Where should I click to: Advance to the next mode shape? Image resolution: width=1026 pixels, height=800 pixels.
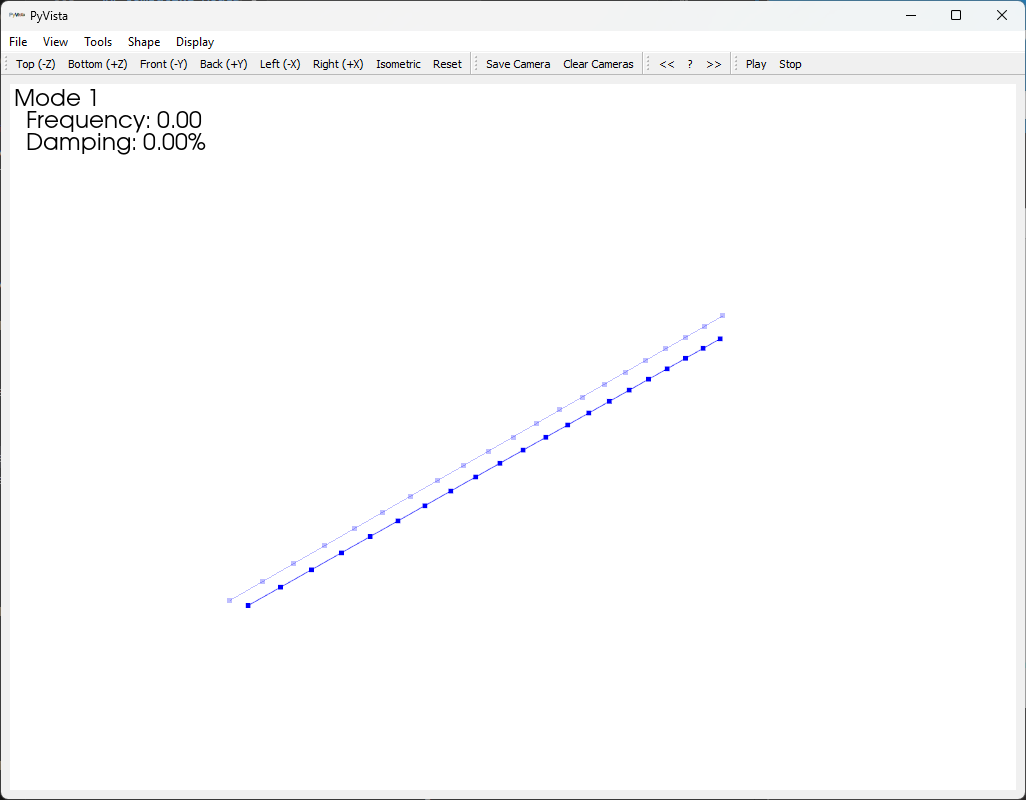[x=713, y=63]
